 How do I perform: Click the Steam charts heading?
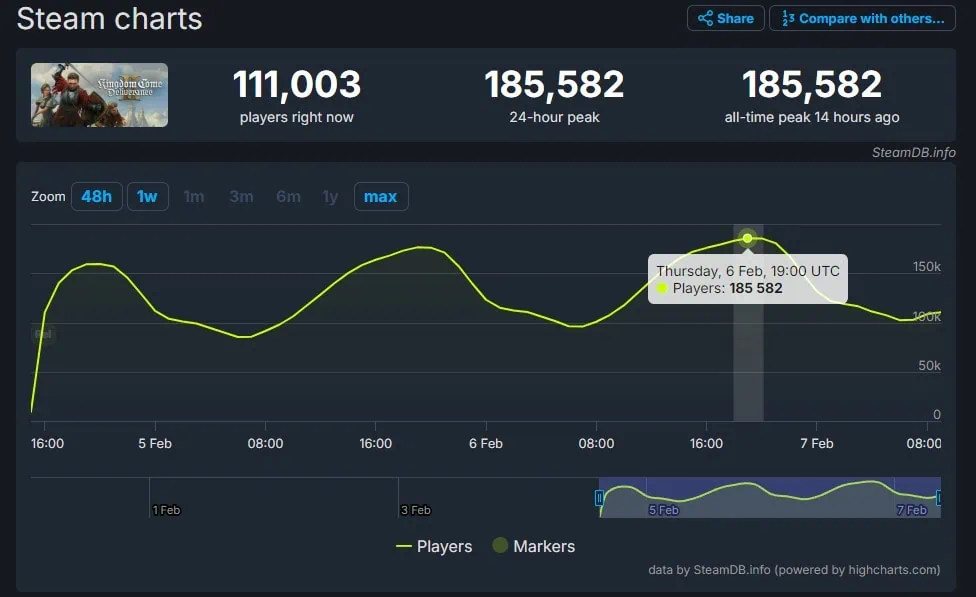click(110, 19)
